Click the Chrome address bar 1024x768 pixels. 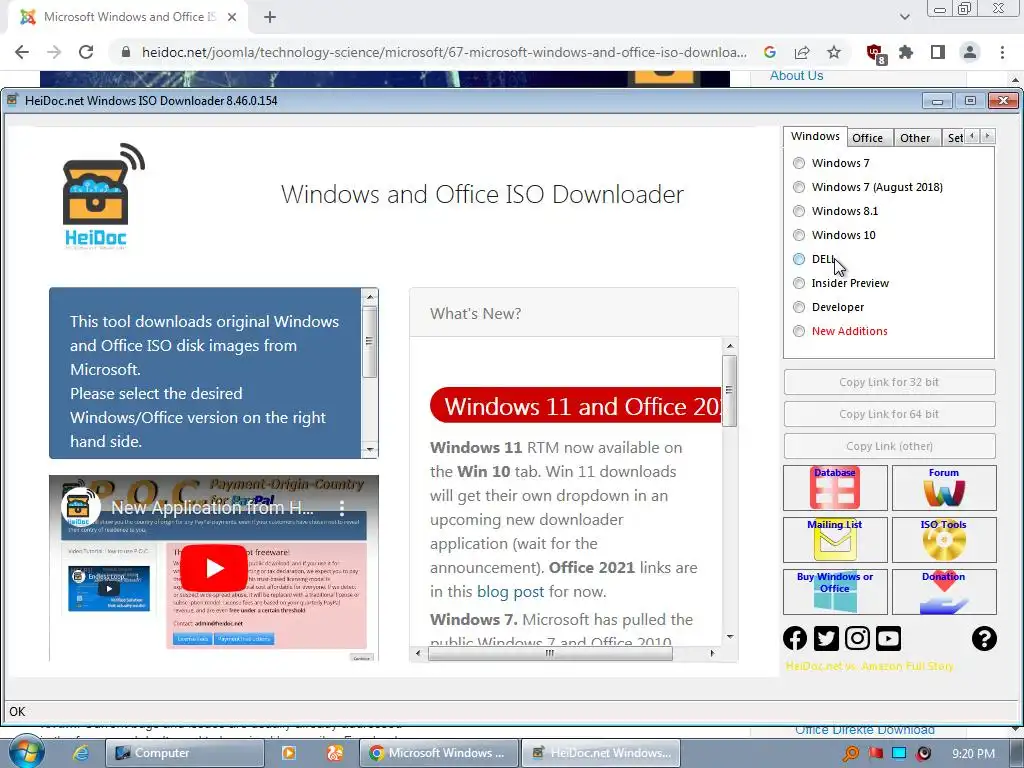(x=444, y=52)
